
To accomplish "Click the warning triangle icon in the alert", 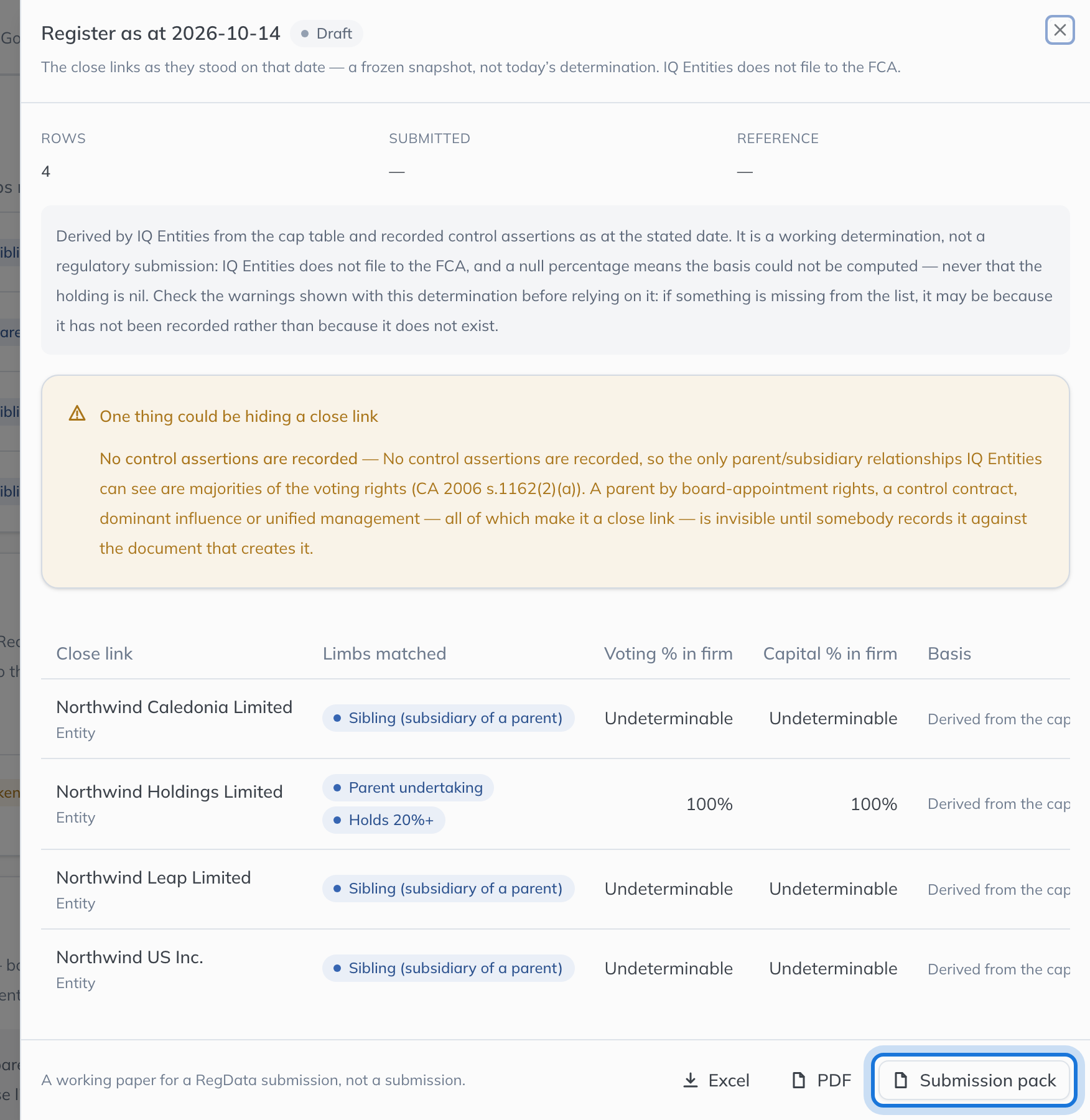I will point(77,414).
